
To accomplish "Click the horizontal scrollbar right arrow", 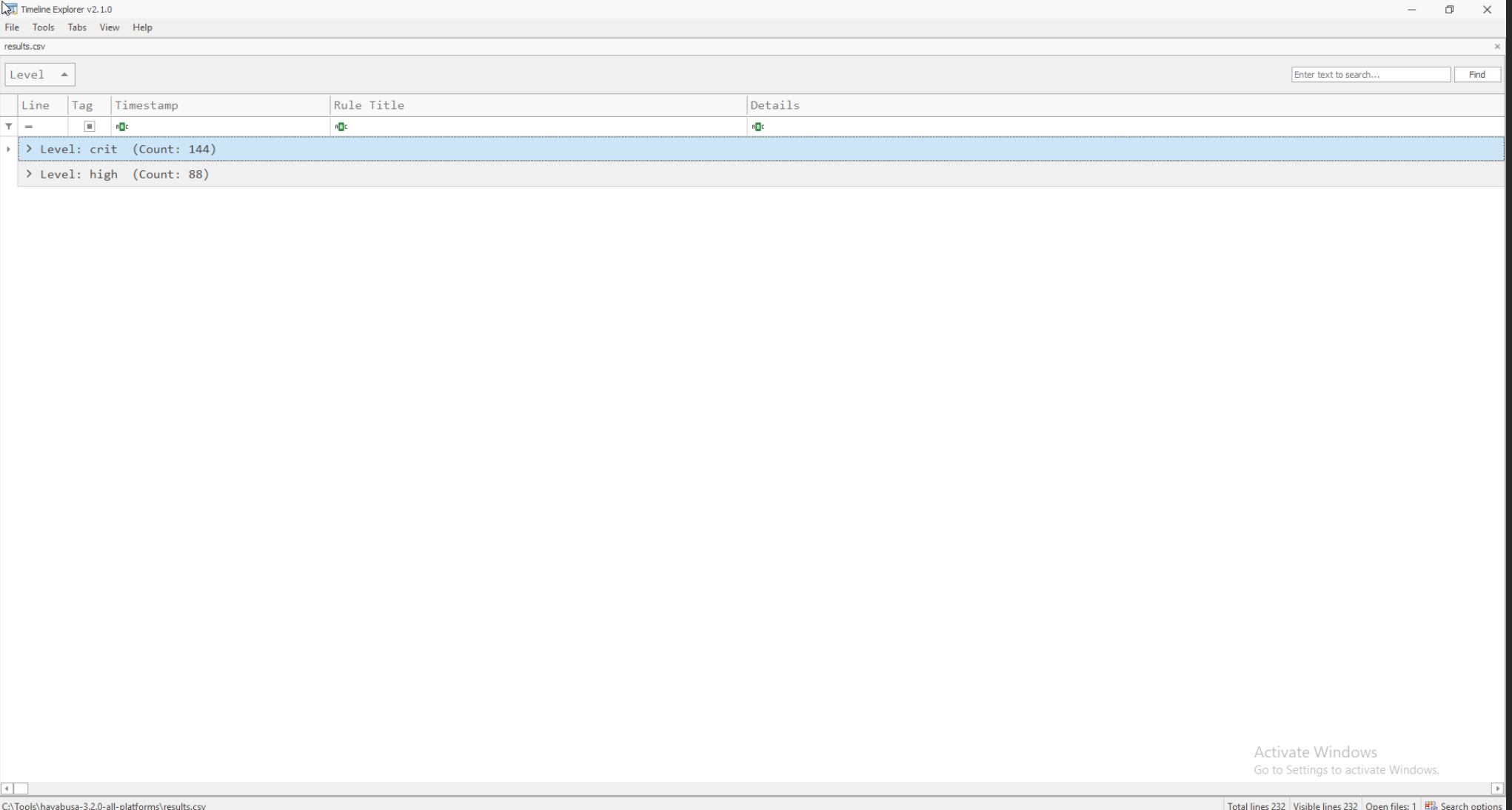I will 1497,789.
